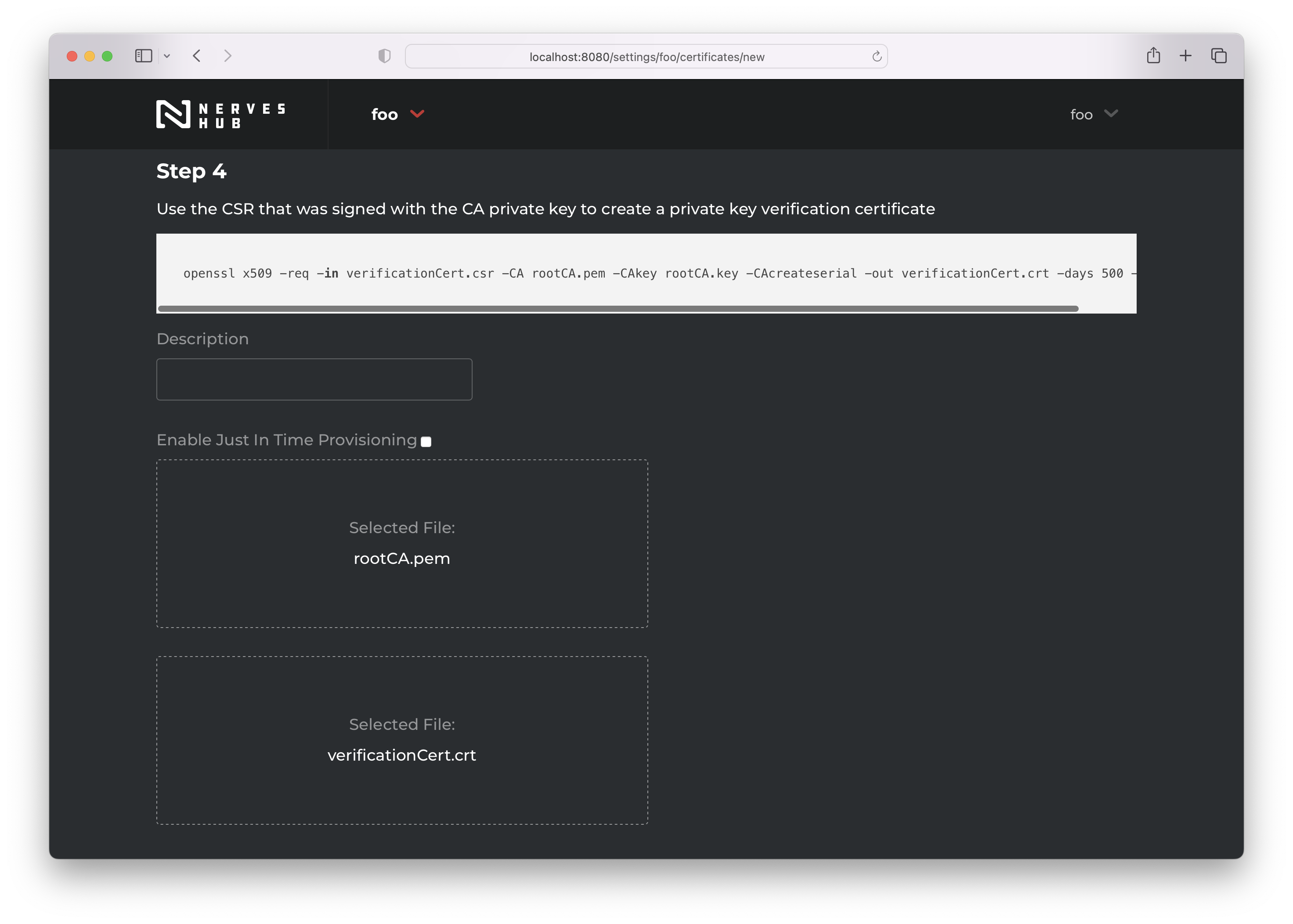The height and width of the screenshot is (924, 1293).
Task: Open the red foo dropdown in the navbar
Action: click(397, 114)
